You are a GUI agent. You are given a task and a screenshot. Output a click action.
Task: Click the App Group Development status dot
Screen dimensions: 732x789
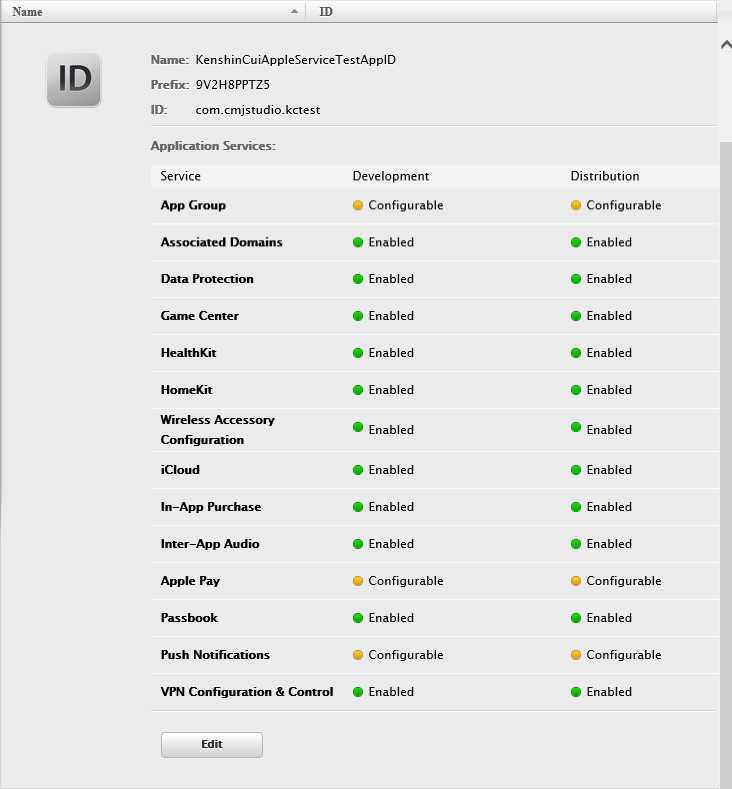358,206
